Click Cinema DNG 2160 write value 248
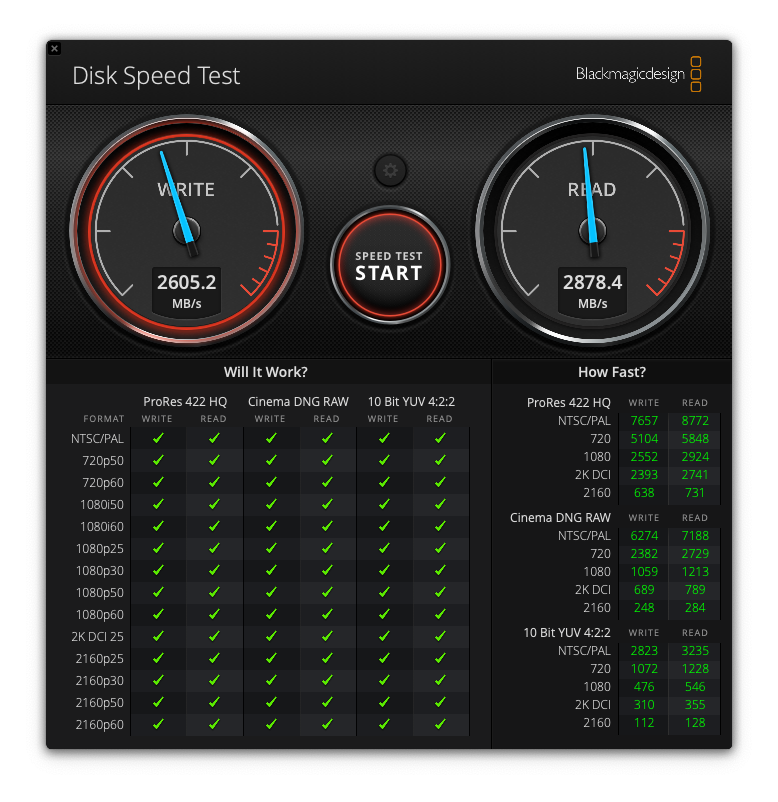Viewport: 778px width, 802px height. (x=644, y=608)
